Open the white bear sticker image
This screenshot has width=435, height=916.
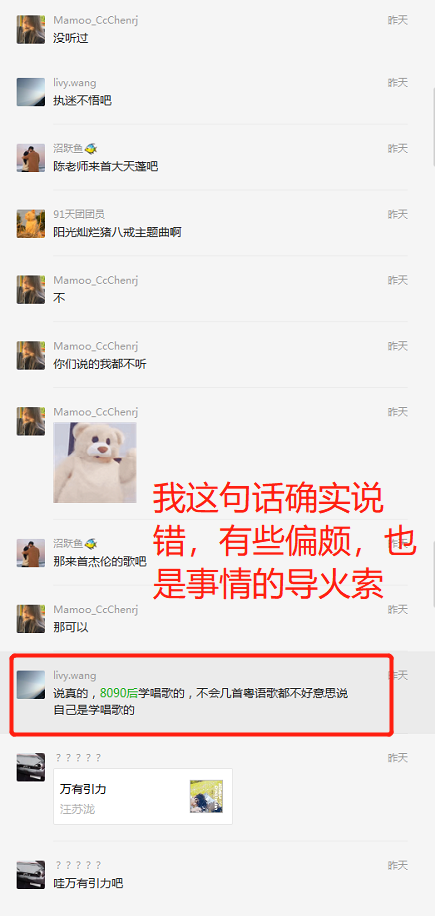click(95, 462)
